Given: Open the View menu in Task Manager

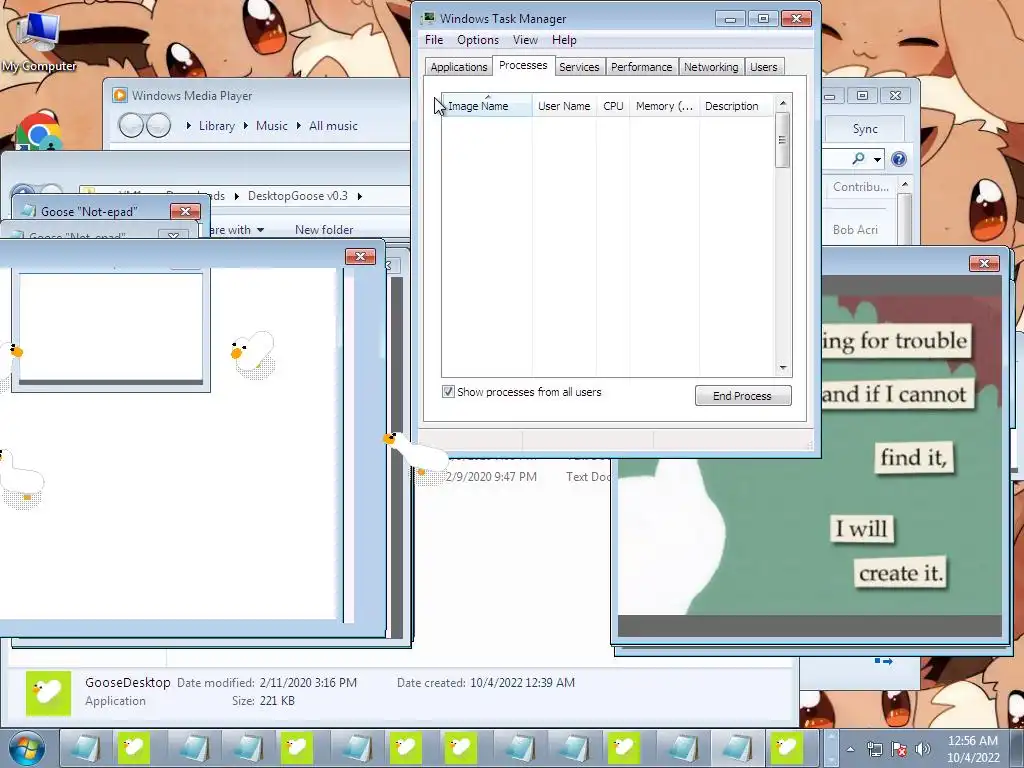Looking at the screenshot, I should [x=525, y=40].
